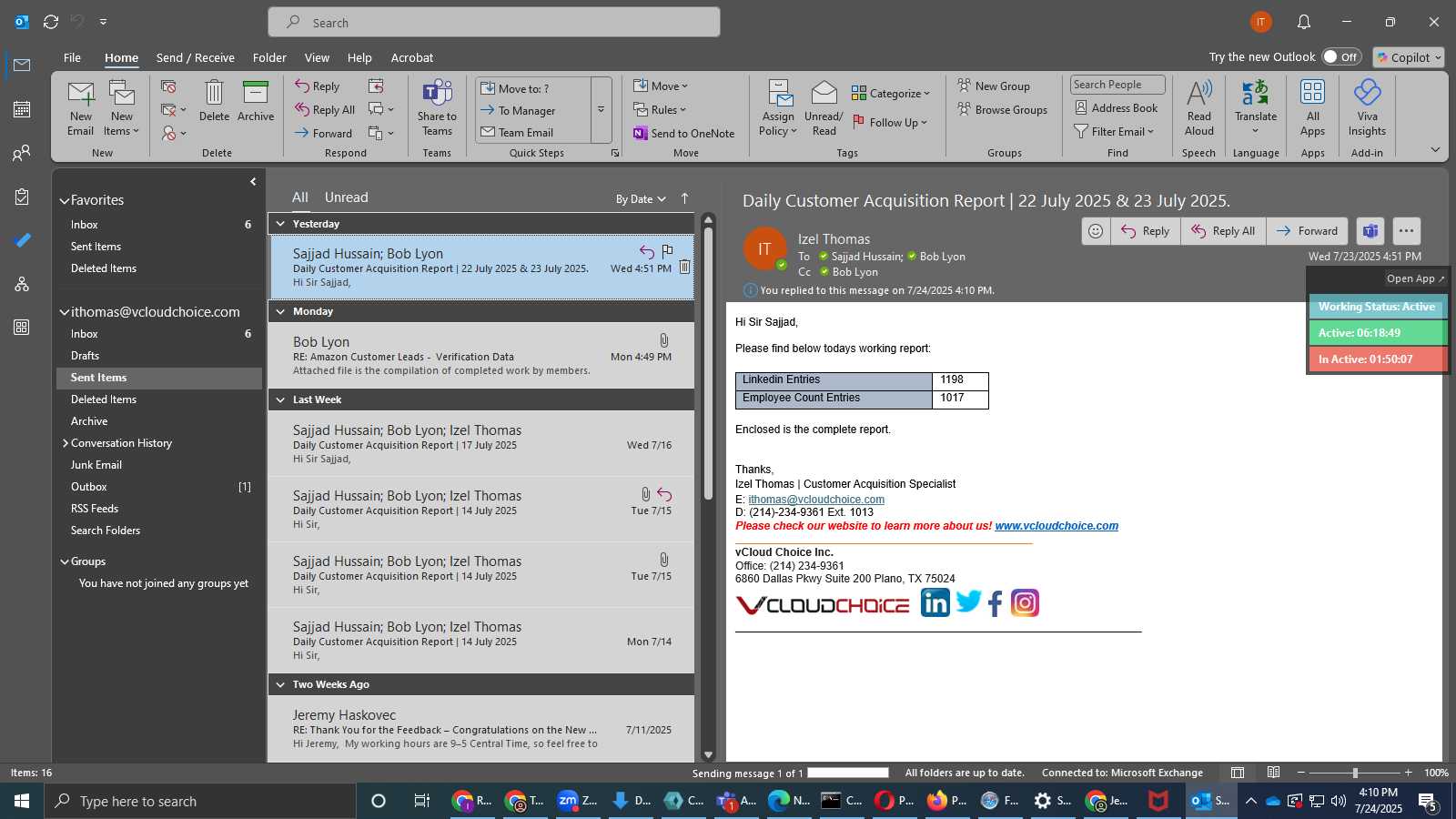Click the Send/Receive sync icon in title bar

51,22
